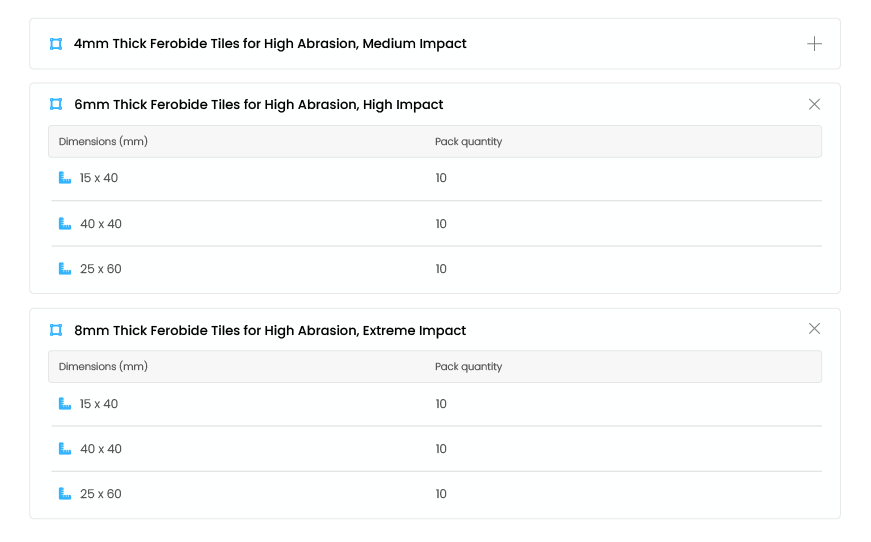The image size is (871, 542).
Task: Collapse the 6mm Thick Ferobide Tiles section
Action: click(x=814, y=104)
